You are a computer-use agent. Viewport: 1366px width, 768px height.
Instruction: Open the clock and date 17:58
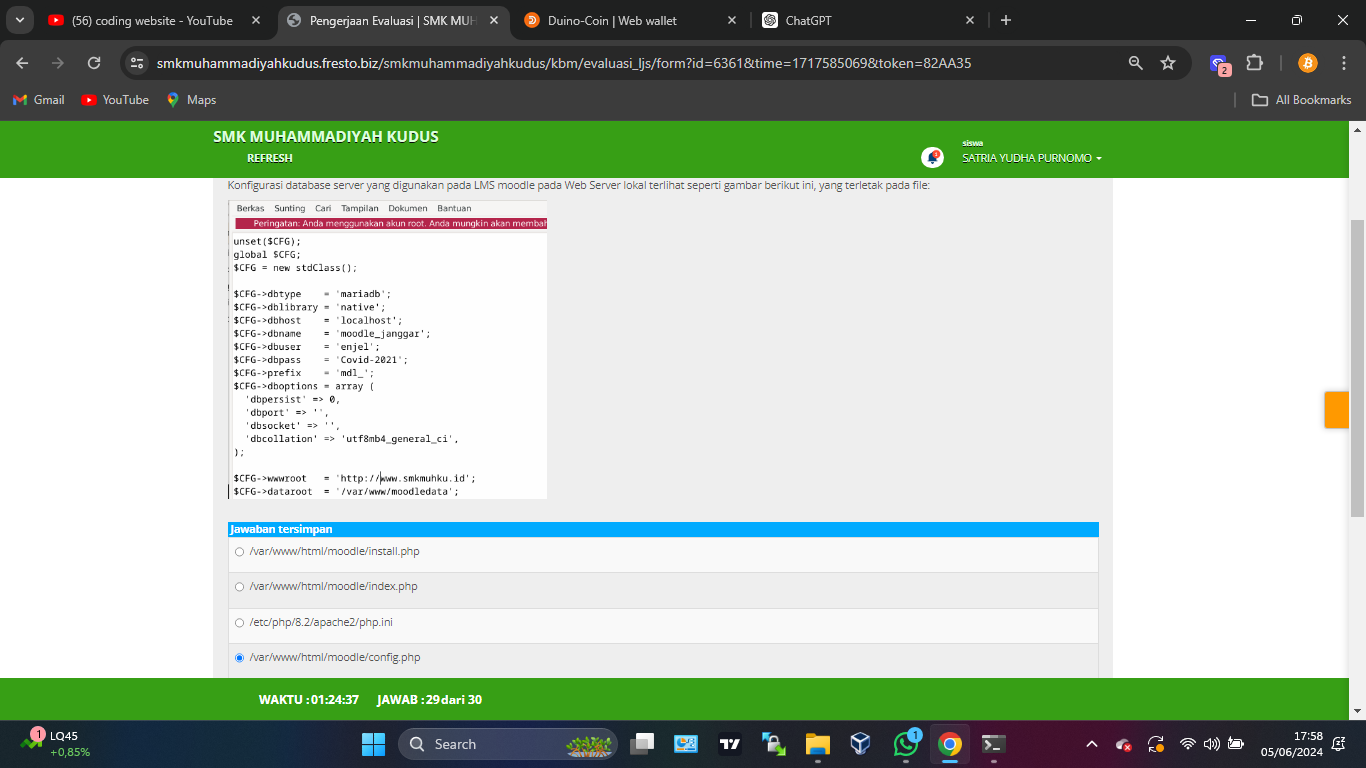pos(1292,744)
